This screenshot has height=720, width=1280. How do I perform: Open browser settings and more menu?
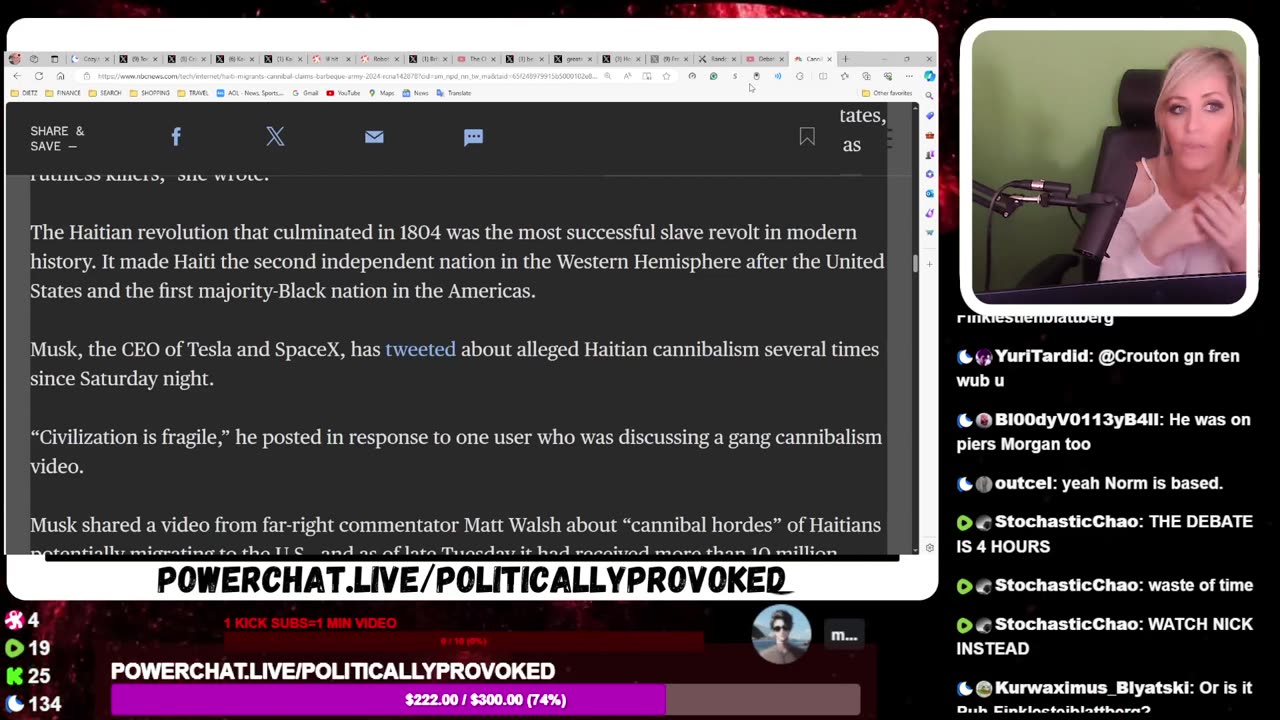coord(909,76)
